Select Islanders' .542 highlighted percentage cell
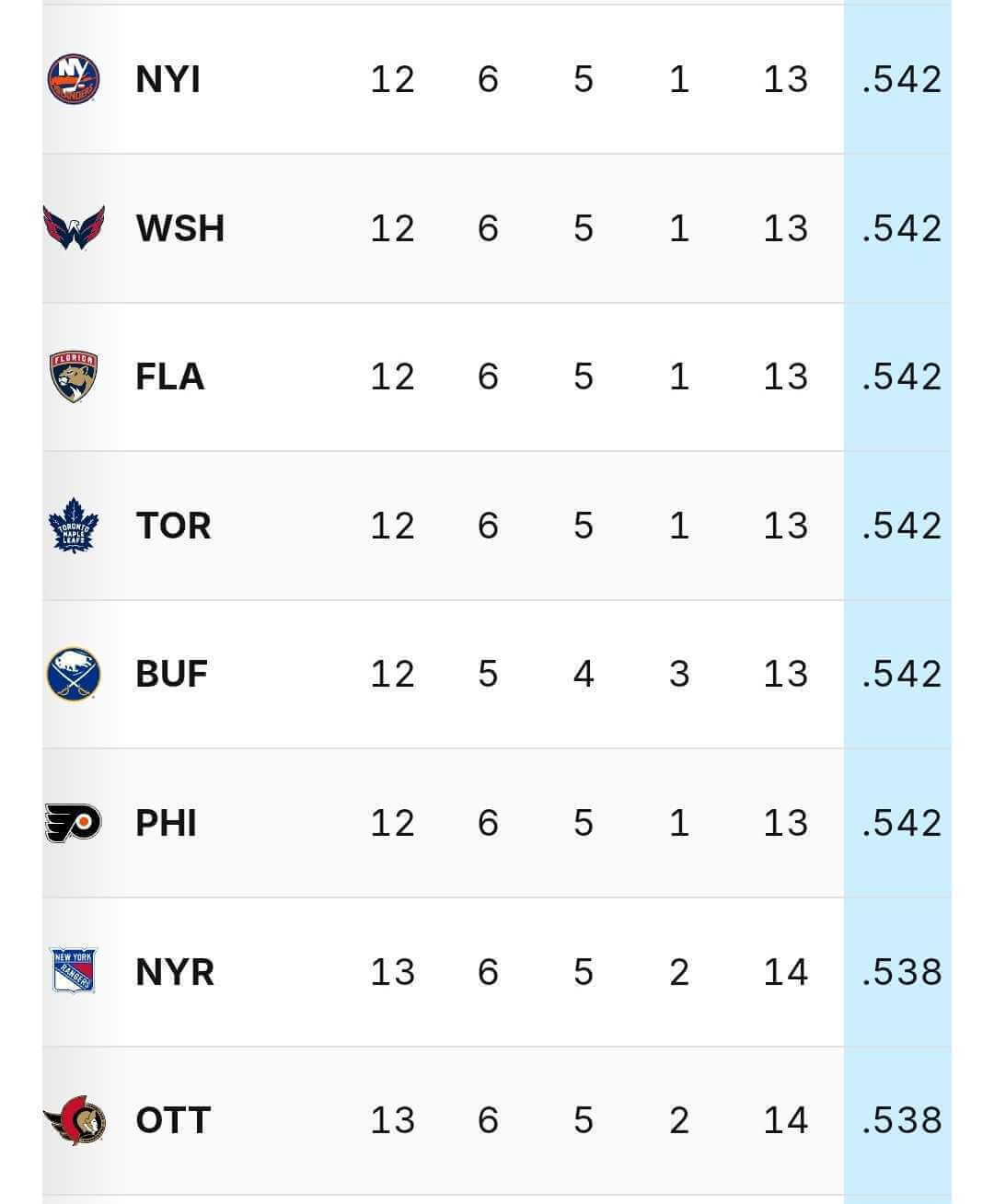 901,79
